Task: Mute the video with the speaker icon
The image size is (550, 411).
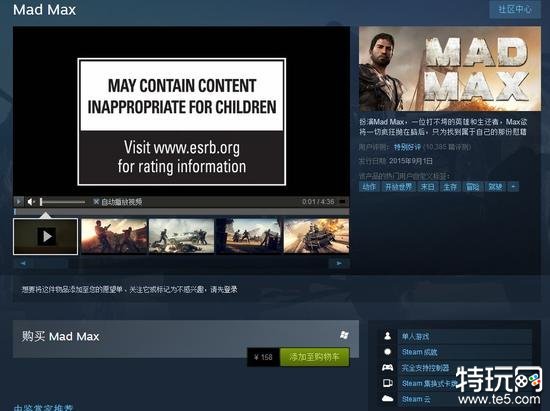Action: (x=31, y=202)
